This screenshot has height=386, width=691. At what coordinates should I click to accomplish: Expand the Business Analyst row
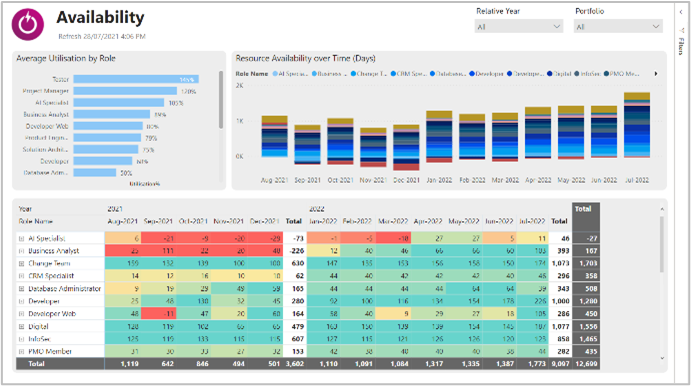coord(21,251)
